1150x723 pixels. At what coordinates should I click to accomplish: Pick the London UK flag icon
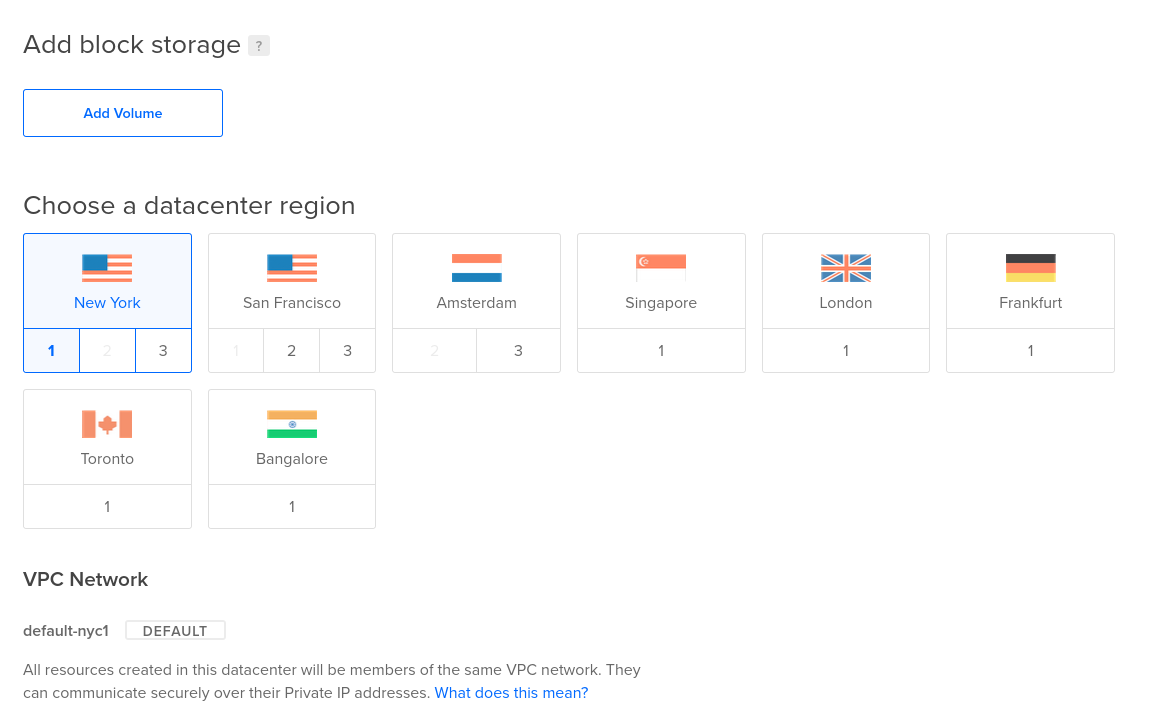coord(846,268)
